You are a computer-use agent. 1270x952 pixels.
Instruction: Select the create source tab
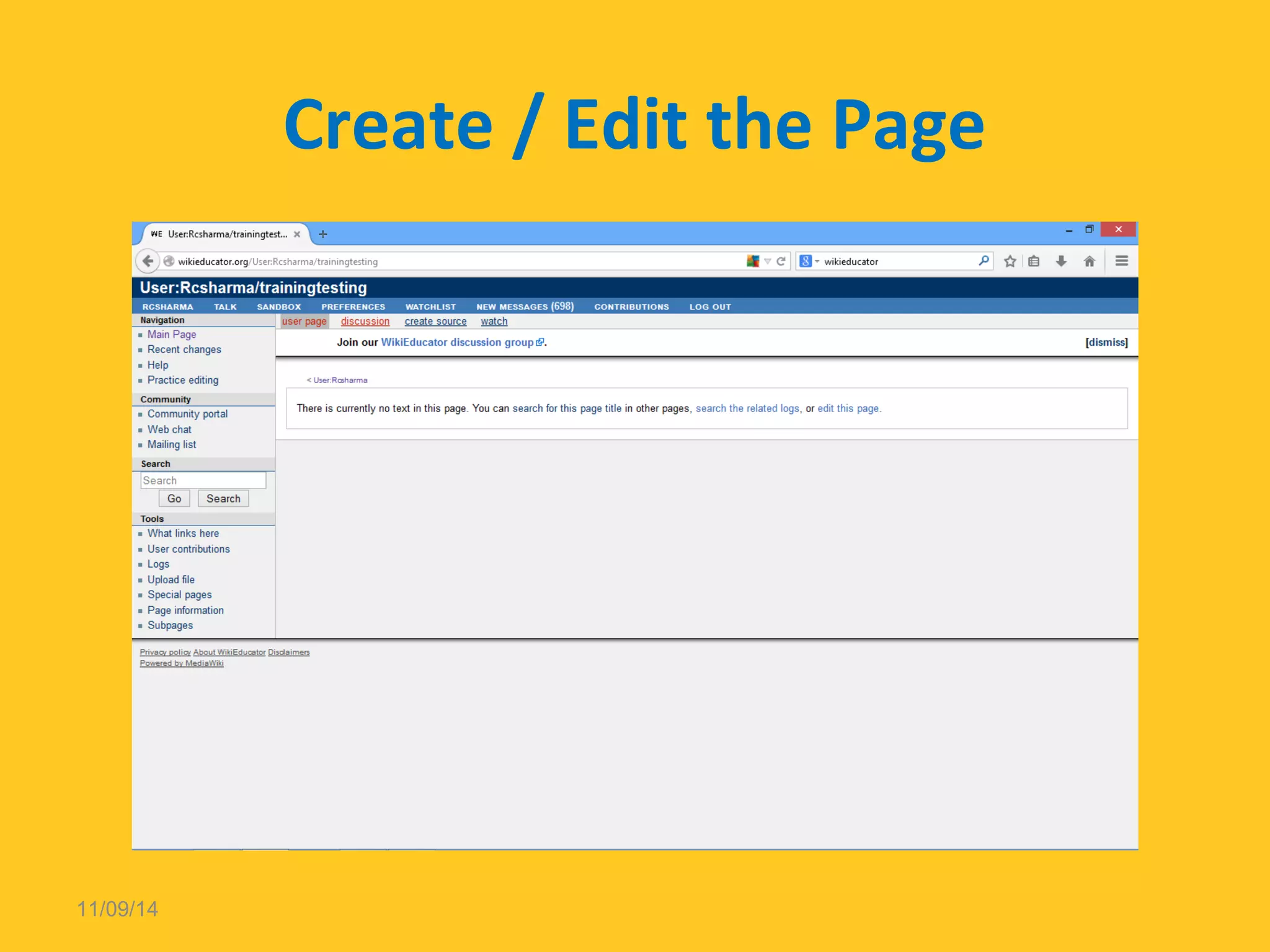tap(435, 321)
